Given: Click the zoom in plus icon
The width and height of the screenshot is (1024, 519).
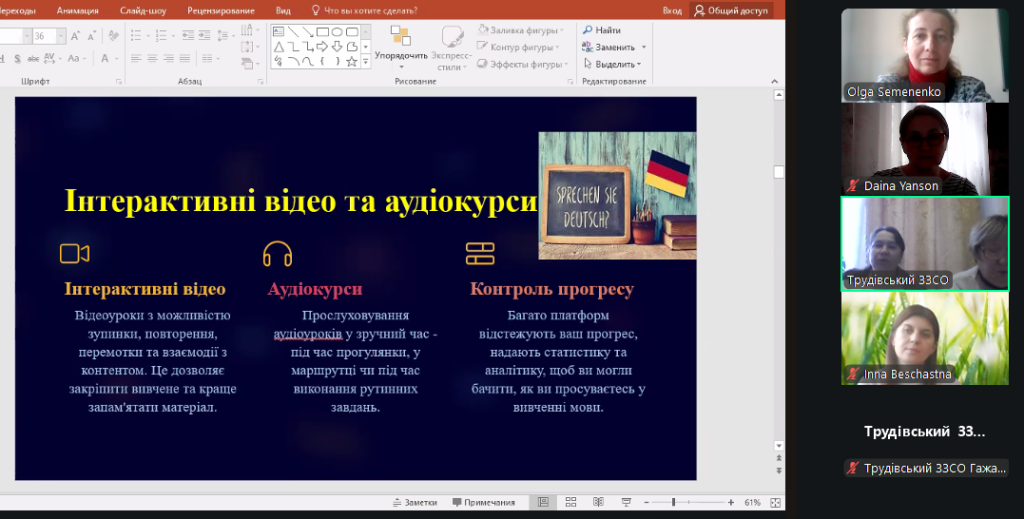Looking at the screenshot, I should pos(731,502).
